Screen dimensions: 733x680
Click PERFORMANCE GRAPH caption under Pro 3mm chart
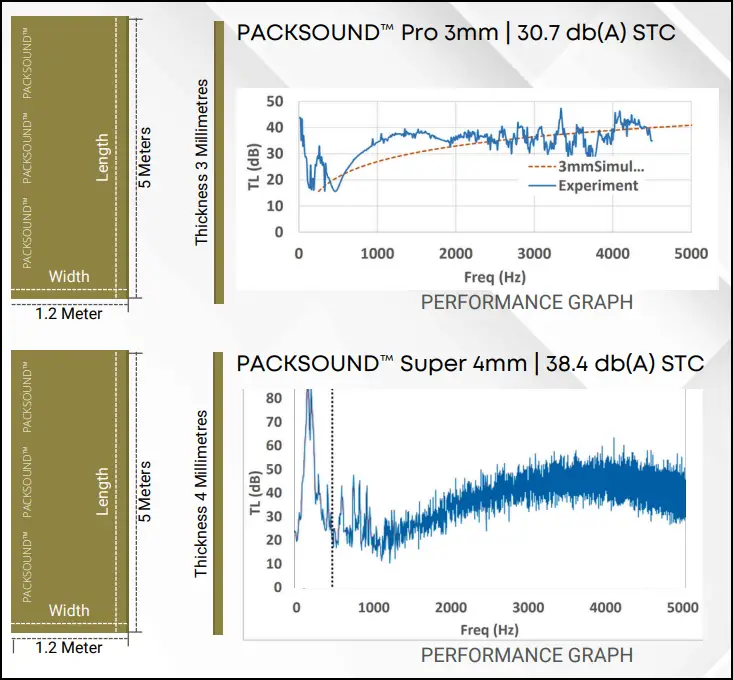(526, 301)
